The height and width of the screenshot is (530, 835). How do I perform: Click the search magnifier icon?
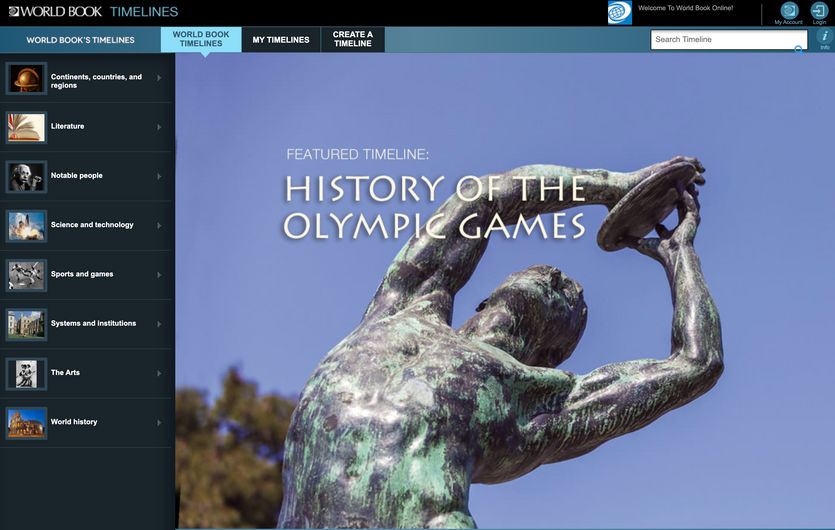798,50
